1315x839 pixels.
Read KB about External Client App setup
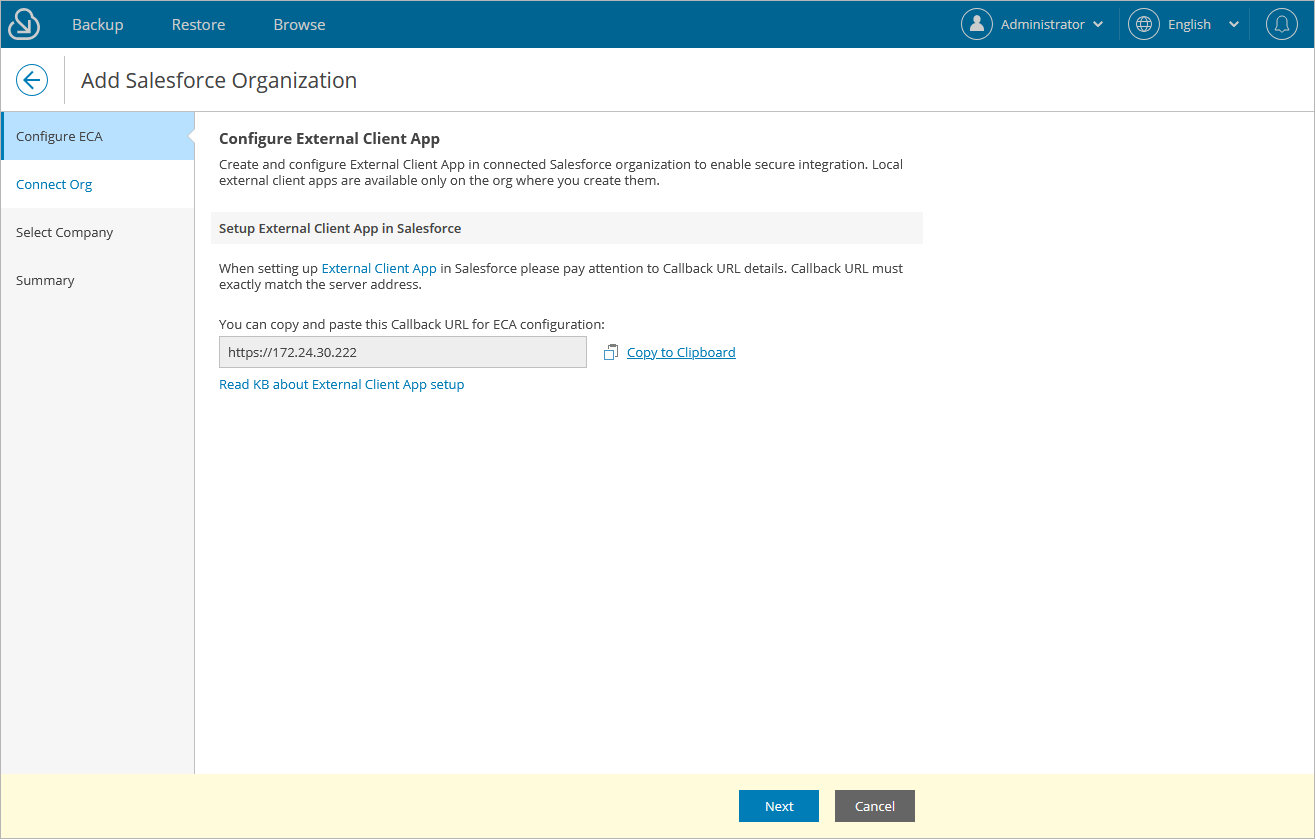[x=341, y=384]
